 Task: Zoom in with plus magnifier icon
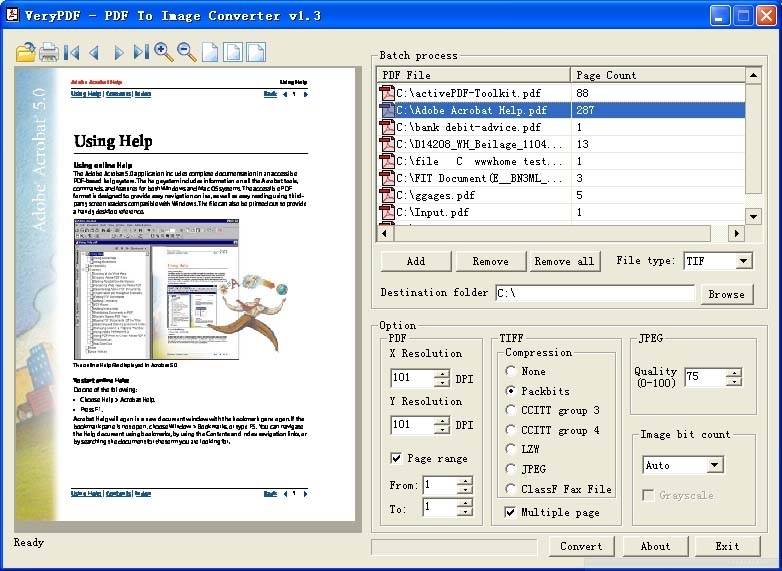pyautogui.click(x=164, y=52)
